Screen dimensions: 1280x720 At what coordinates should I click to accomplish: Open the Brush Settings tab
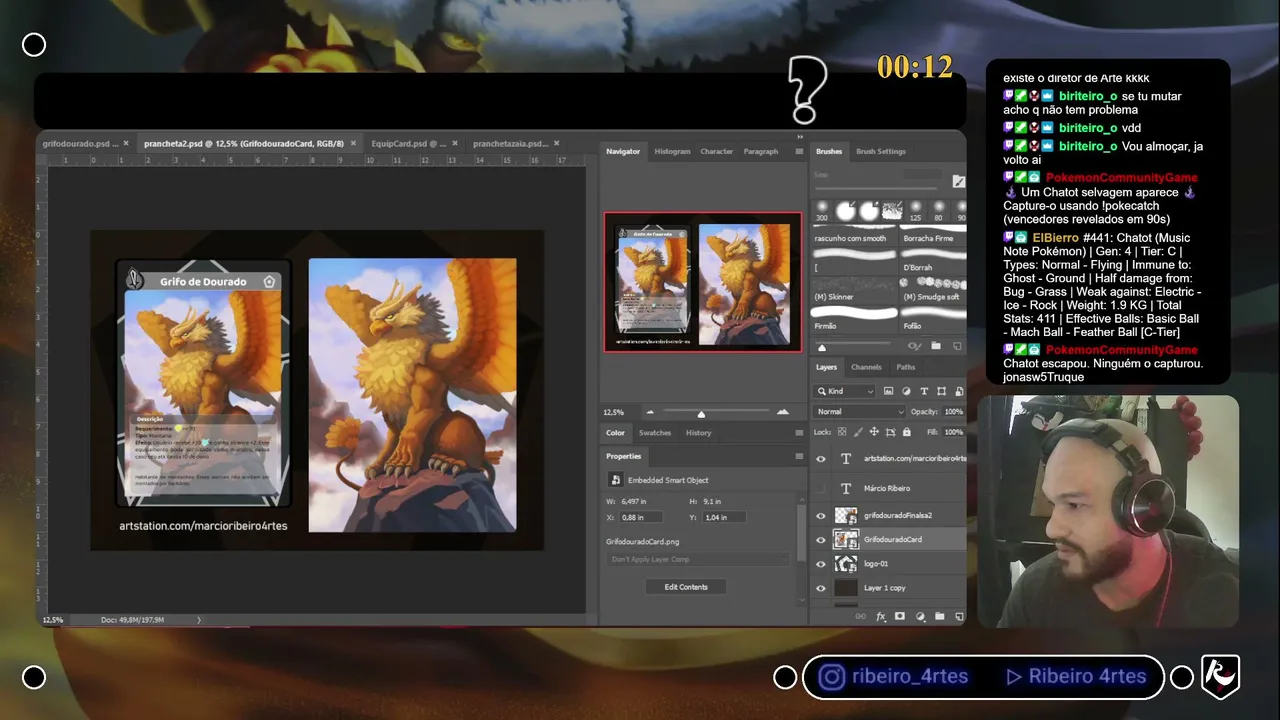(880, 152)
